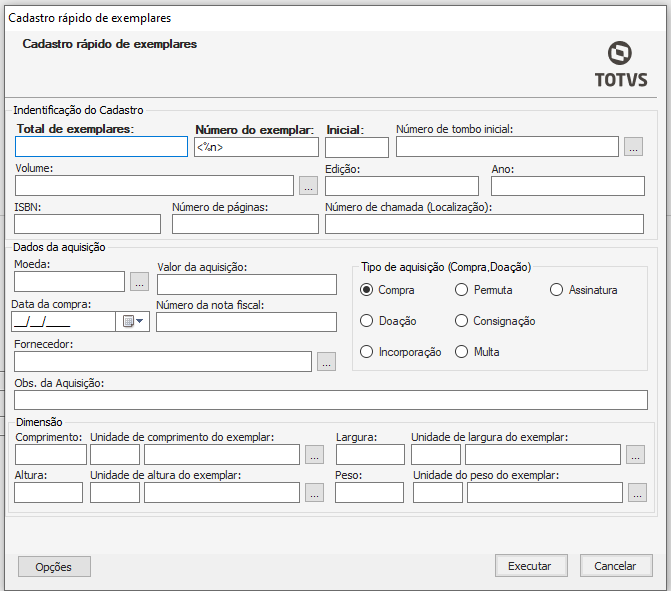Click the Cancelar button
671x591 pixels.
pyautogui.click(x=615, y=565)
